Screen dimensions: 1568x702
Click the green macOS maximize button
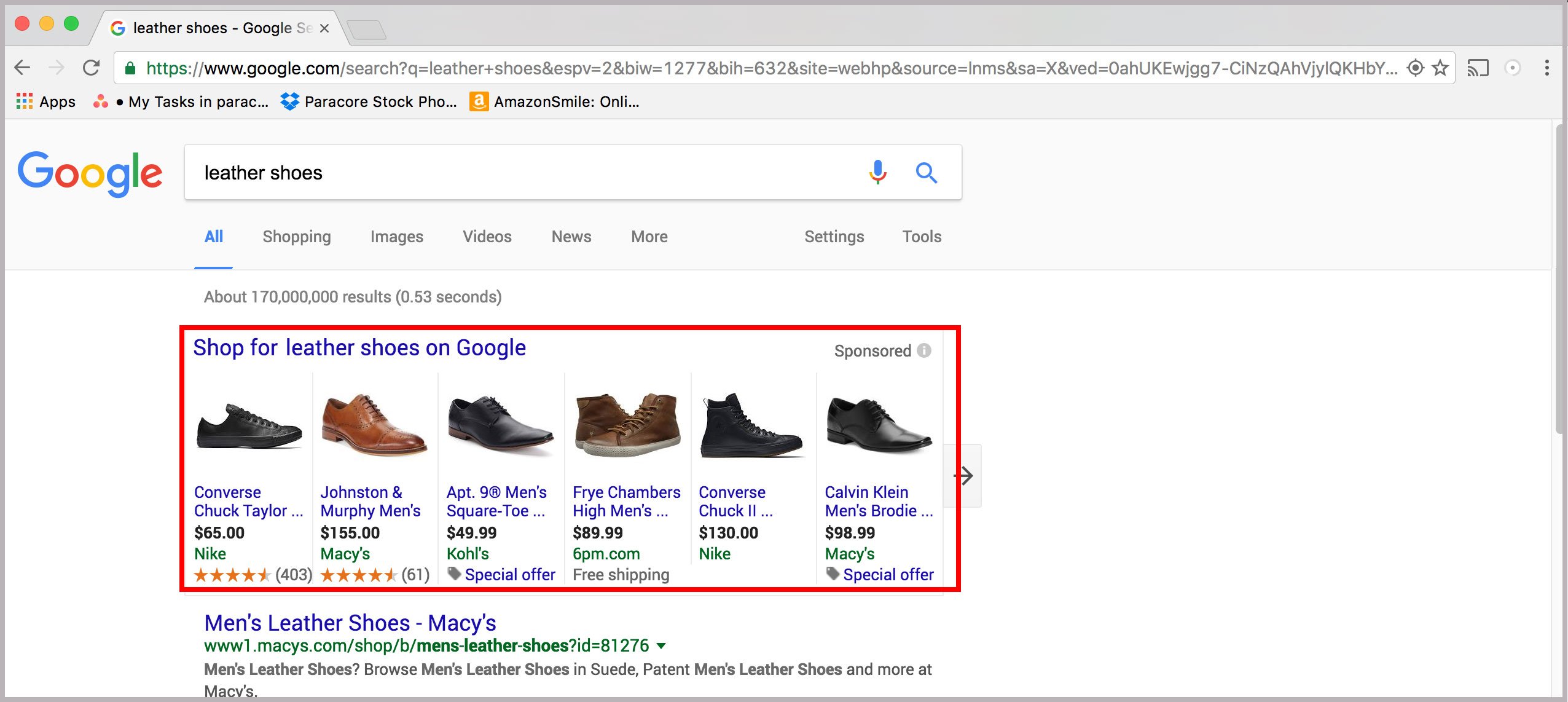pyautogui.click(x=71, y=23)
